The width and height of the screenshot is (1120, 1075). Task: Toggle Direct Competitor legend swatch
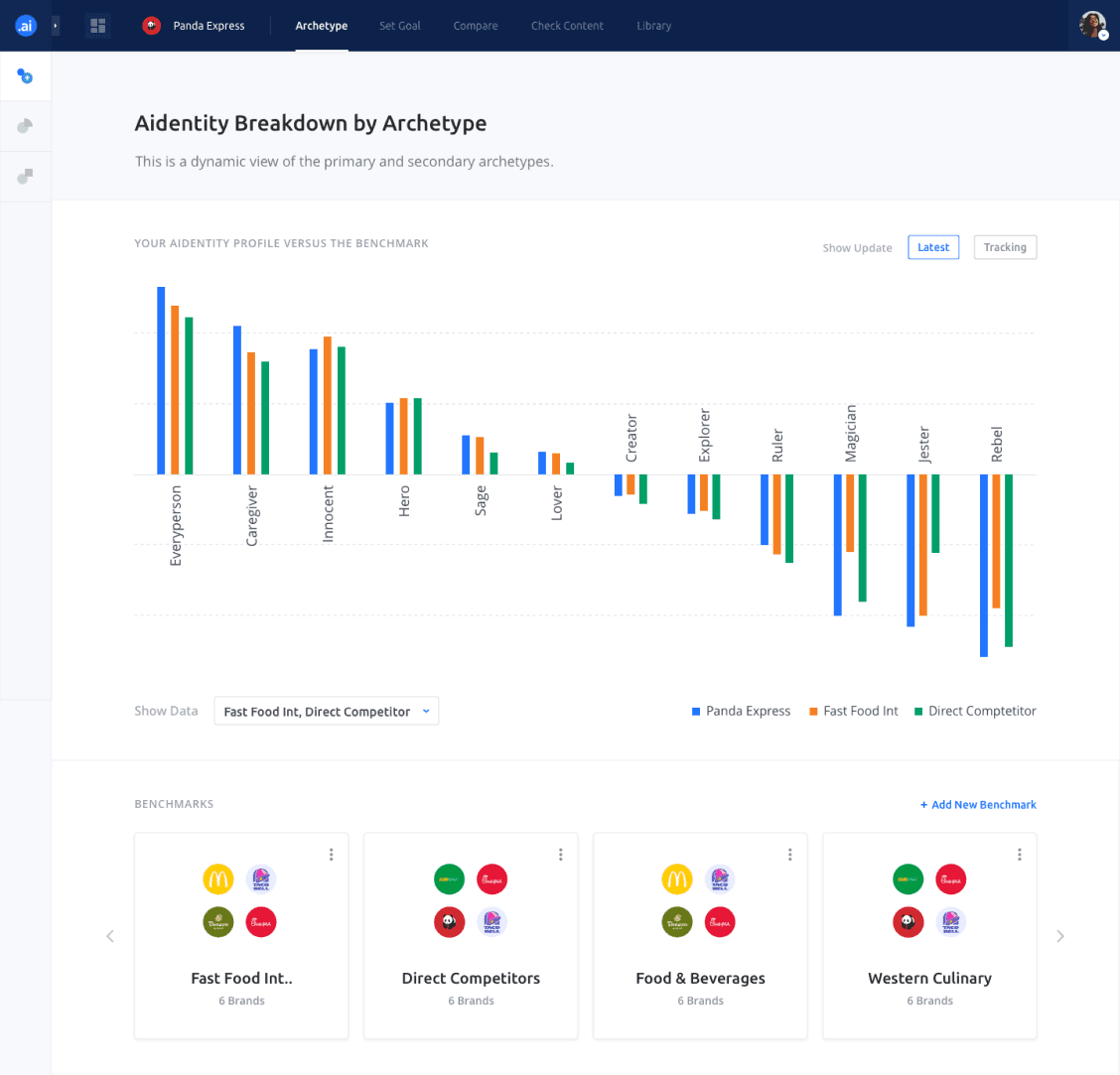point(918,712)
